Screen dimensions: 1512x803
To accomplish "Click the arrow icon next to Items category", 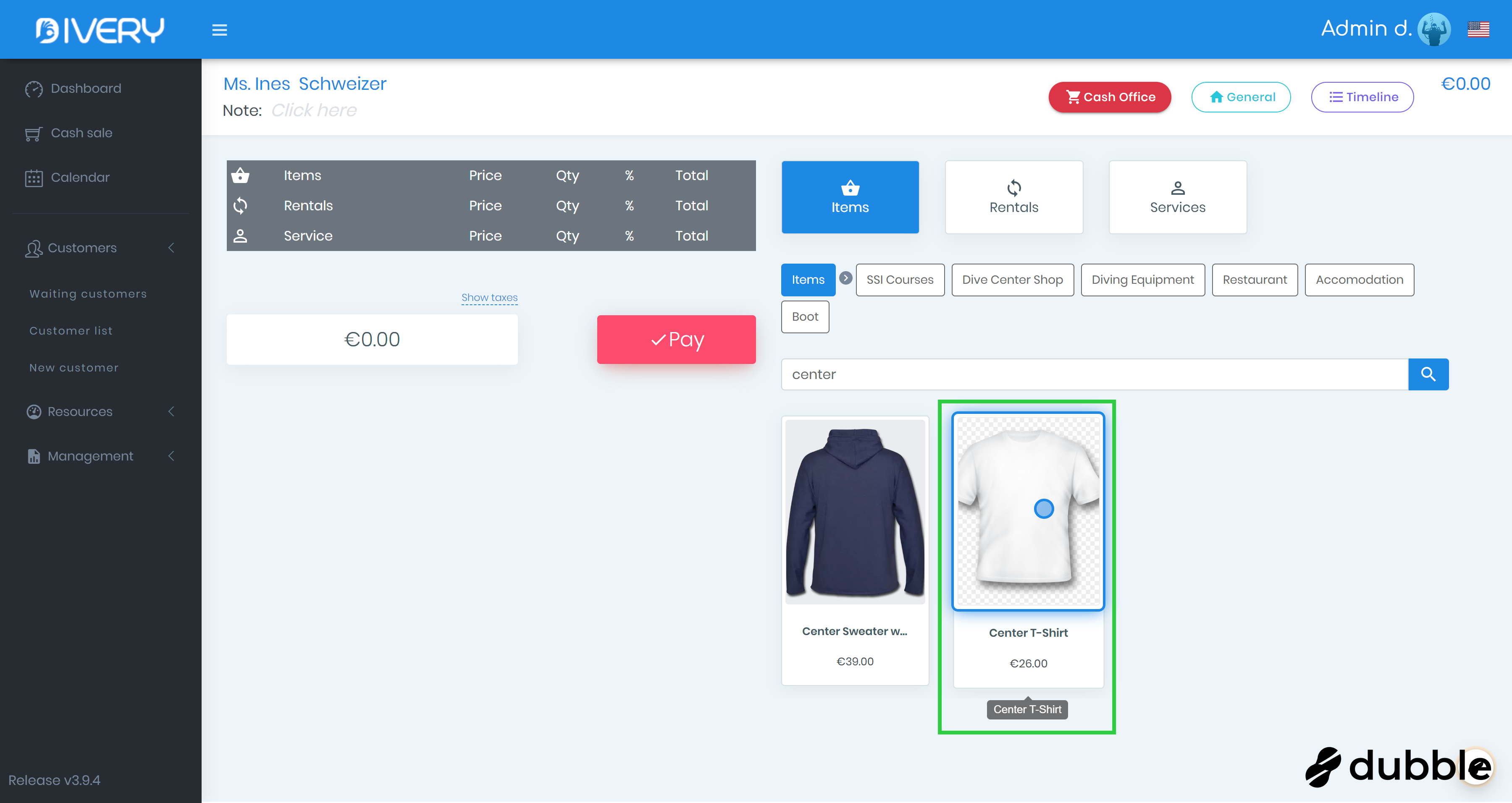I will [845, 278].
